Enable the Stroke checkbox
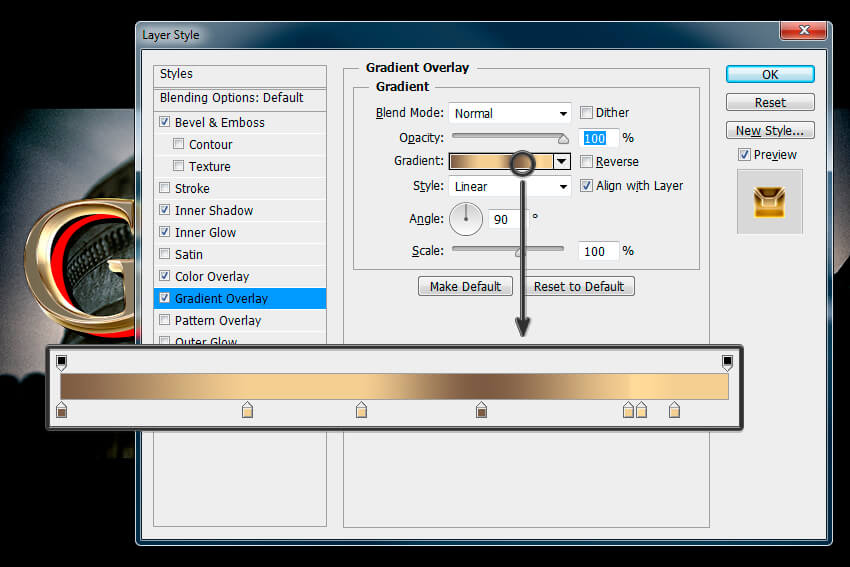This screenshot has height=567, width=850. click(x=165, y=188)
